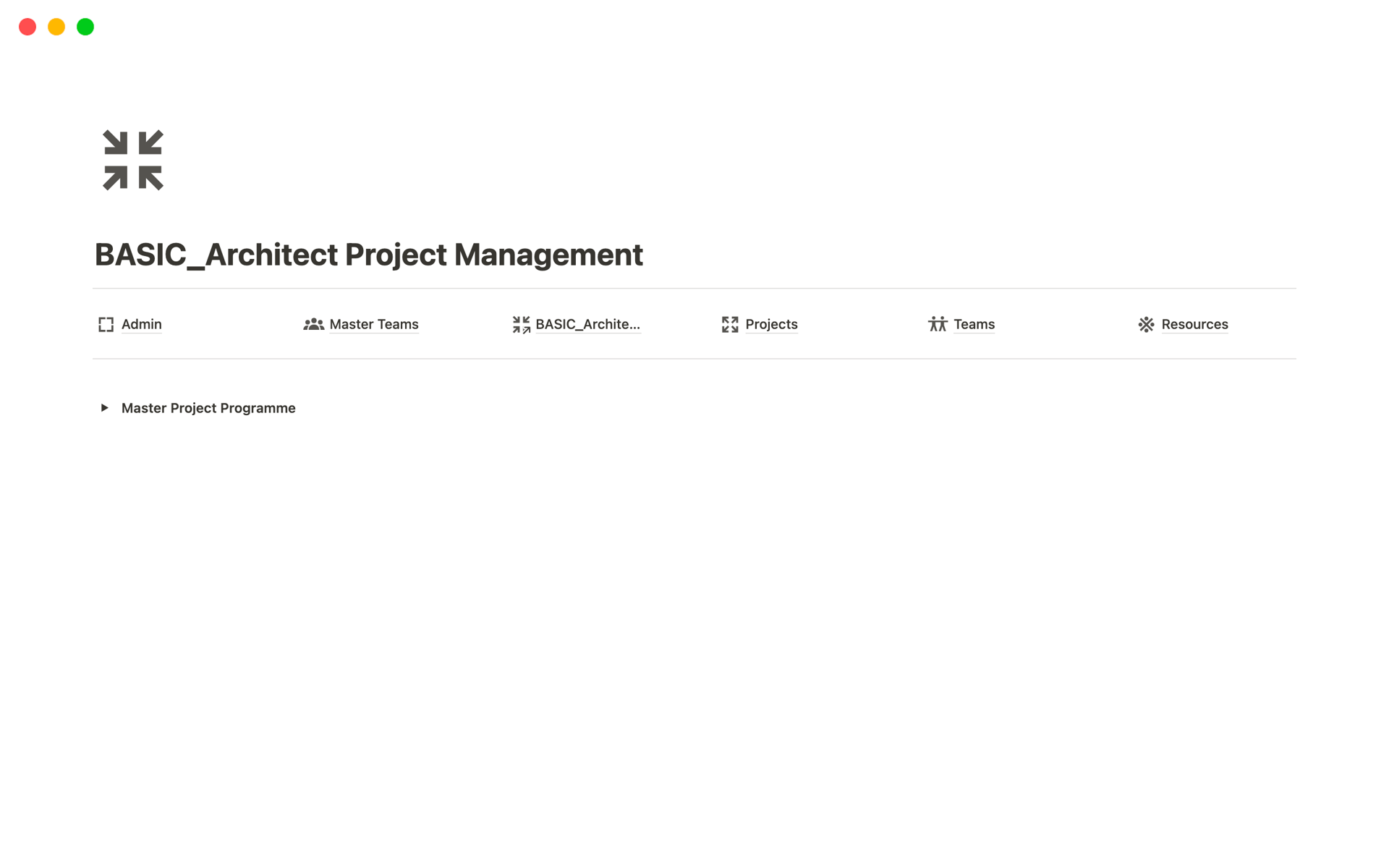This screenshot has height=868, width=1389.
Task: Navigate to the Teams page link
Action: click(x=974, y=325)
